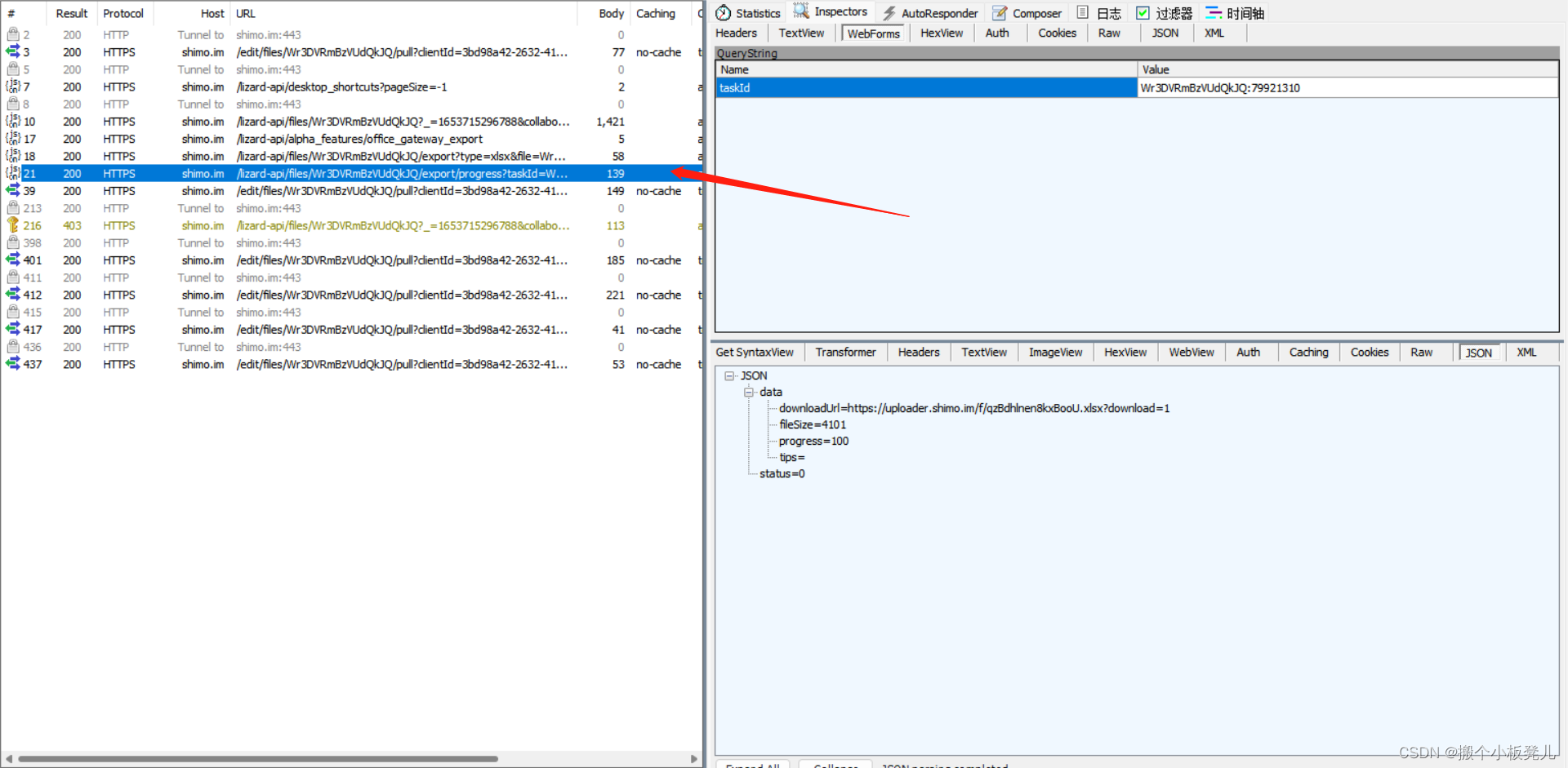Click the arrows icon of session 401
This screenshot has height=768, width=1568.
coord(13,260)
